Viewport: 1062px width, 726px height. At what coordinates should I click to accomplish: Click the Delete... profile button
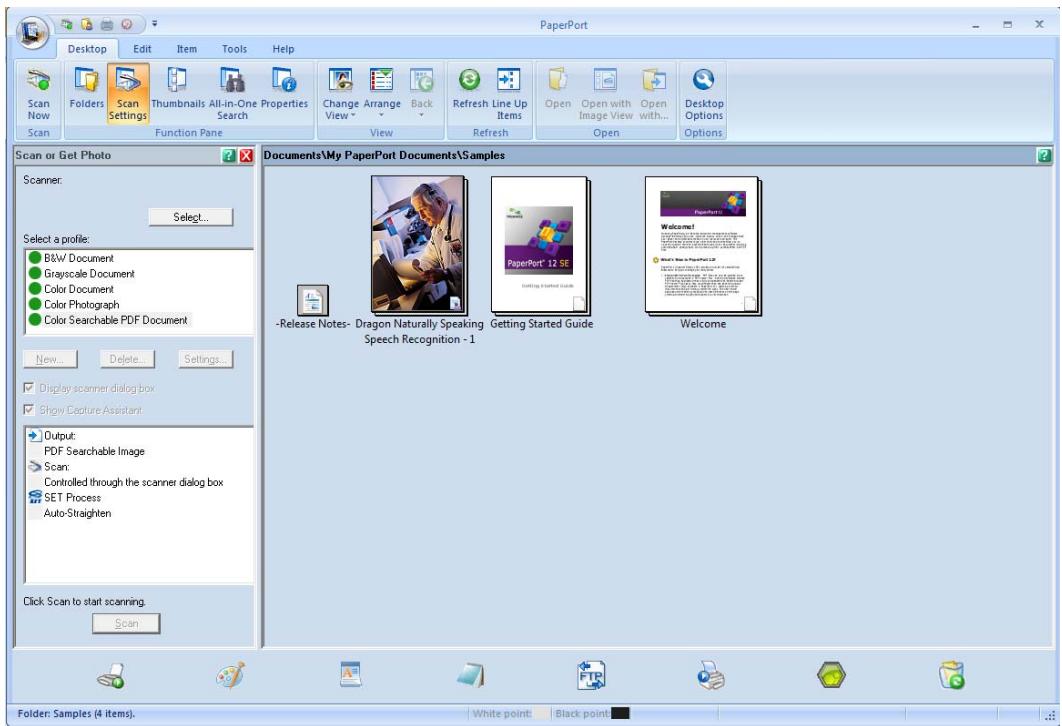[127, 359]
